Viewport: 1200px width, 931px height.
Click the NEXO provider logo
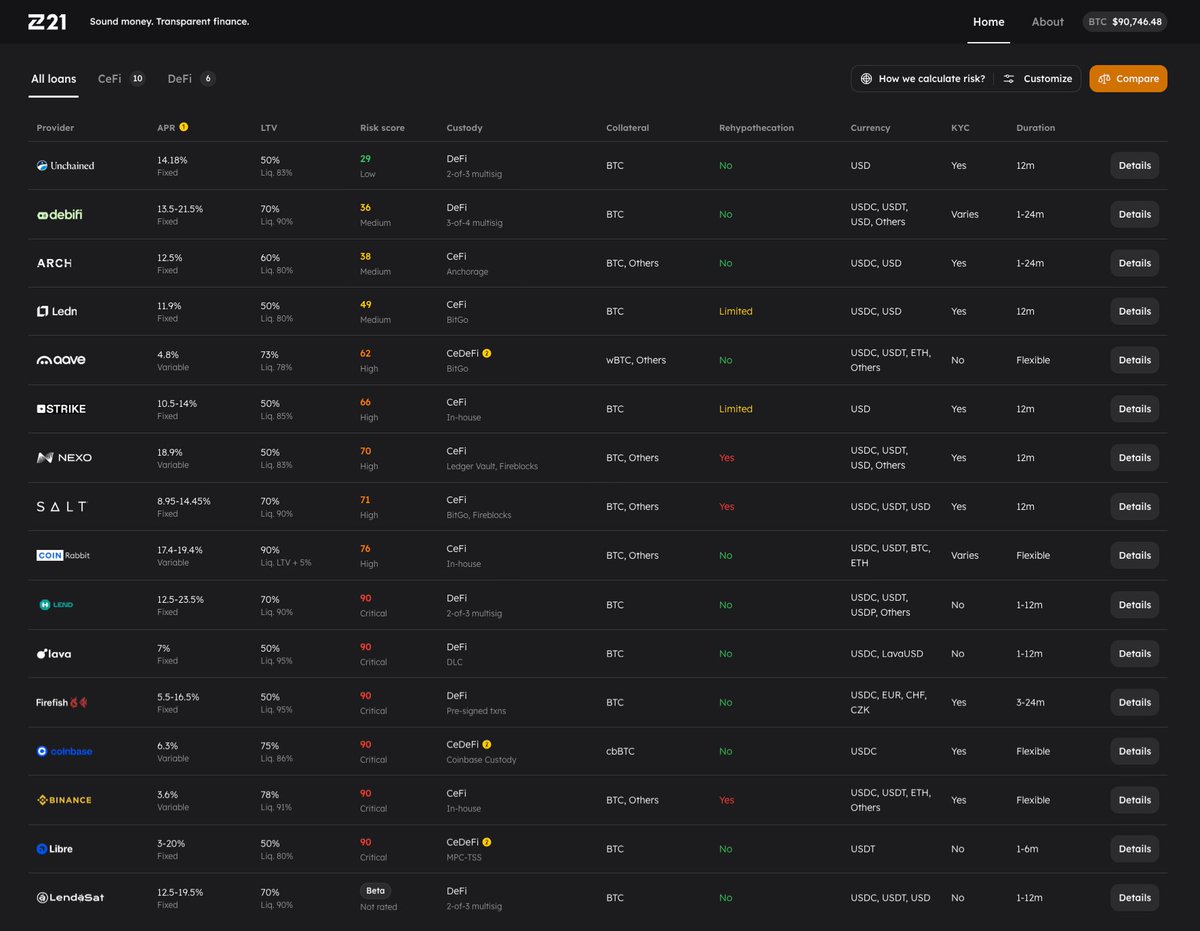64,458
